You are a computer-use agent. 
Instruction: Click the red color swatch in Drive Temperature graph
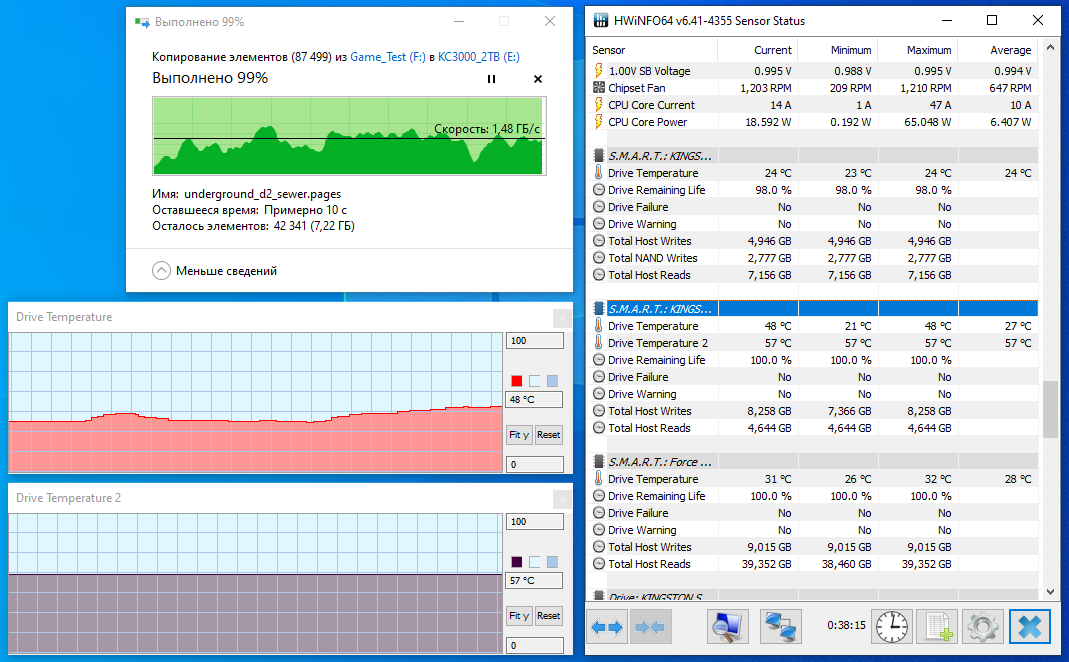coord(517,380)
